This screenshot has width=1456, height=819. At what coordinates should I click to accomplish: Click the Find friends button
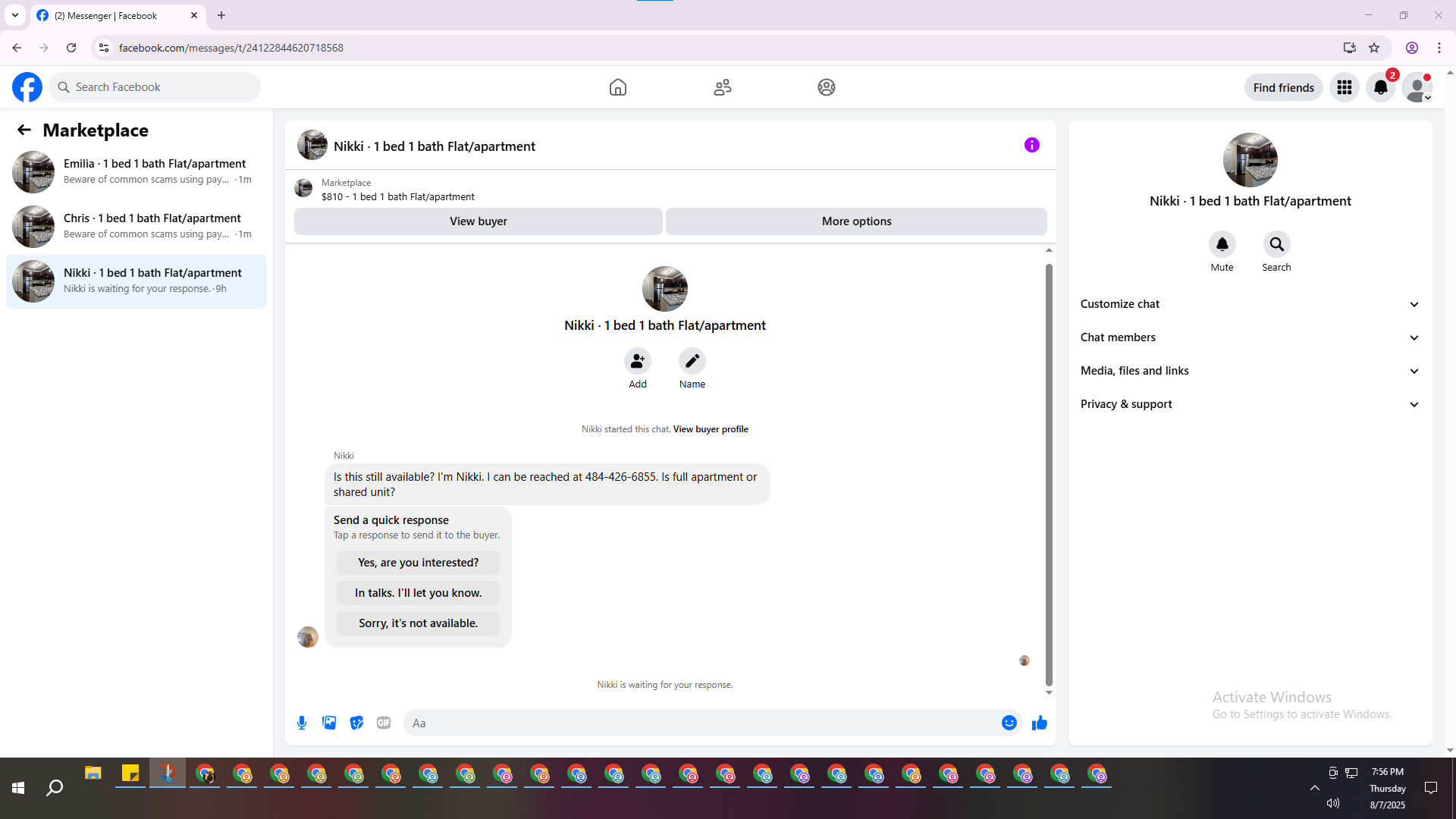click(1284, 87)
